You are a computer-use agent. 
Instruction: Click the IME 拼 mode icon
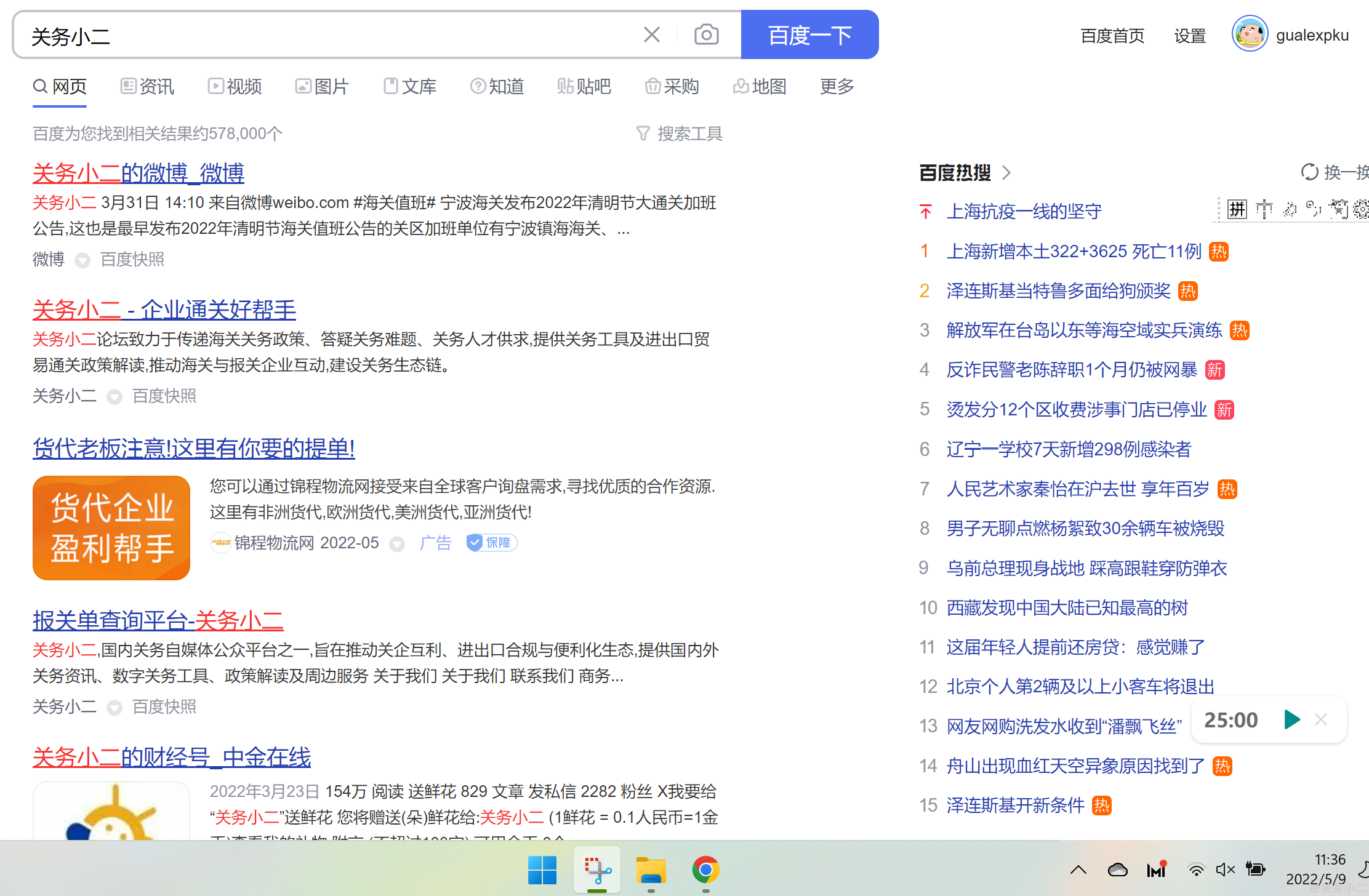click(x=1237, y=209)
